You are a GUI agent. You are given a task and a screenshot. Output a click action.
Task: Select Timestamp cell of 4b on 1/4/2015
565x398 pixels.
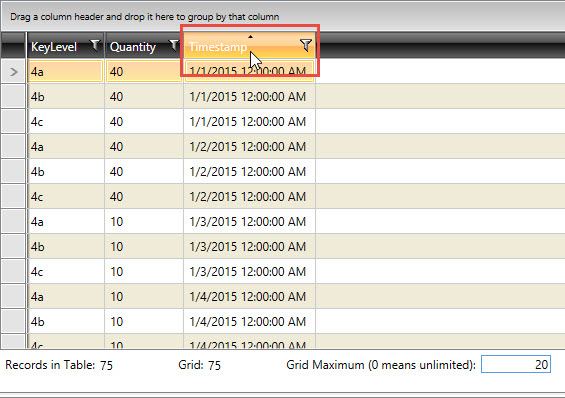(250, 321)
